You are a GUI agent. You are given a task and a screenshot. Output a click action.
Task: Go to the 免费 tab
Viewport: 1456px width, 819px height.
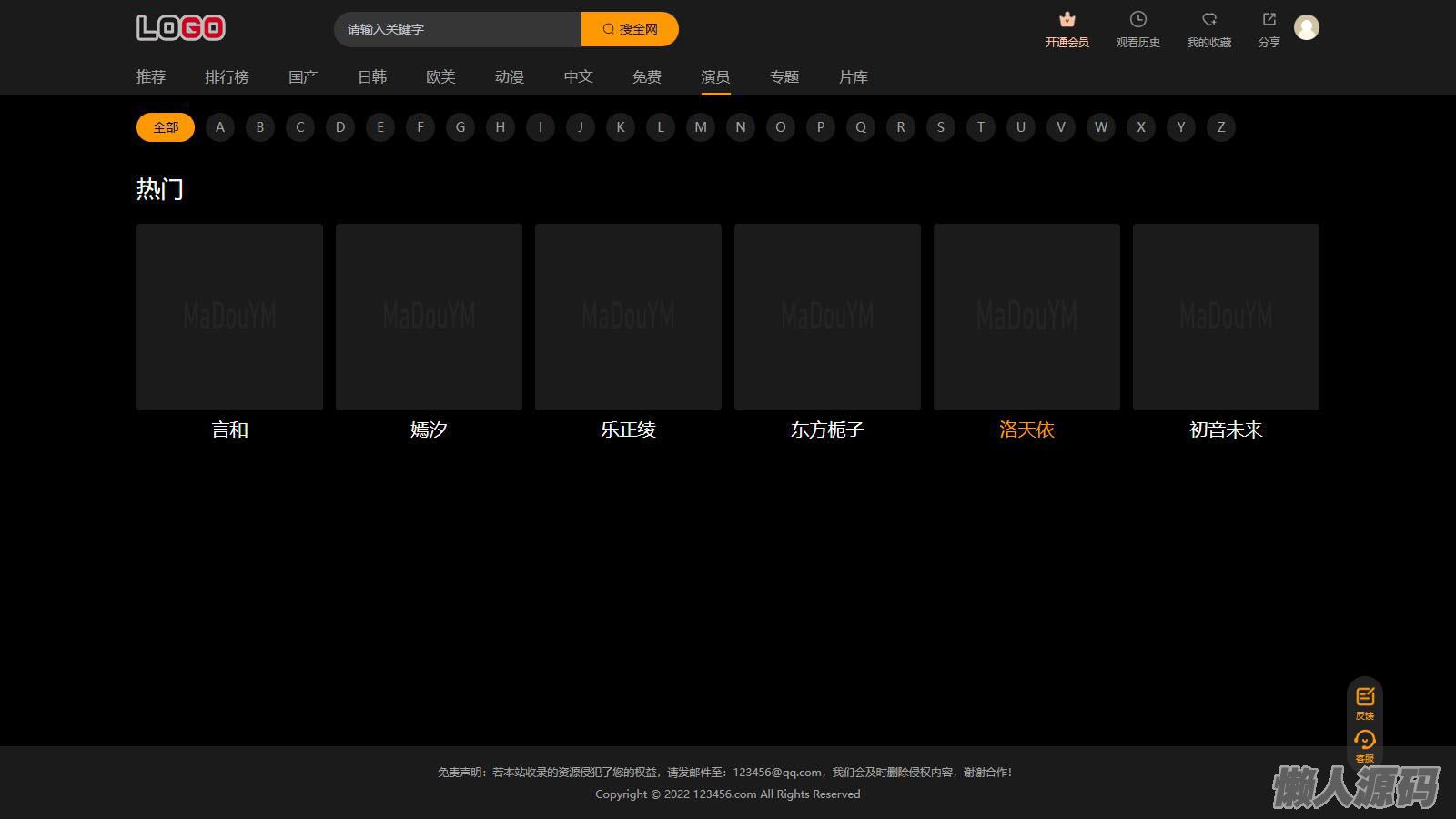647,77
